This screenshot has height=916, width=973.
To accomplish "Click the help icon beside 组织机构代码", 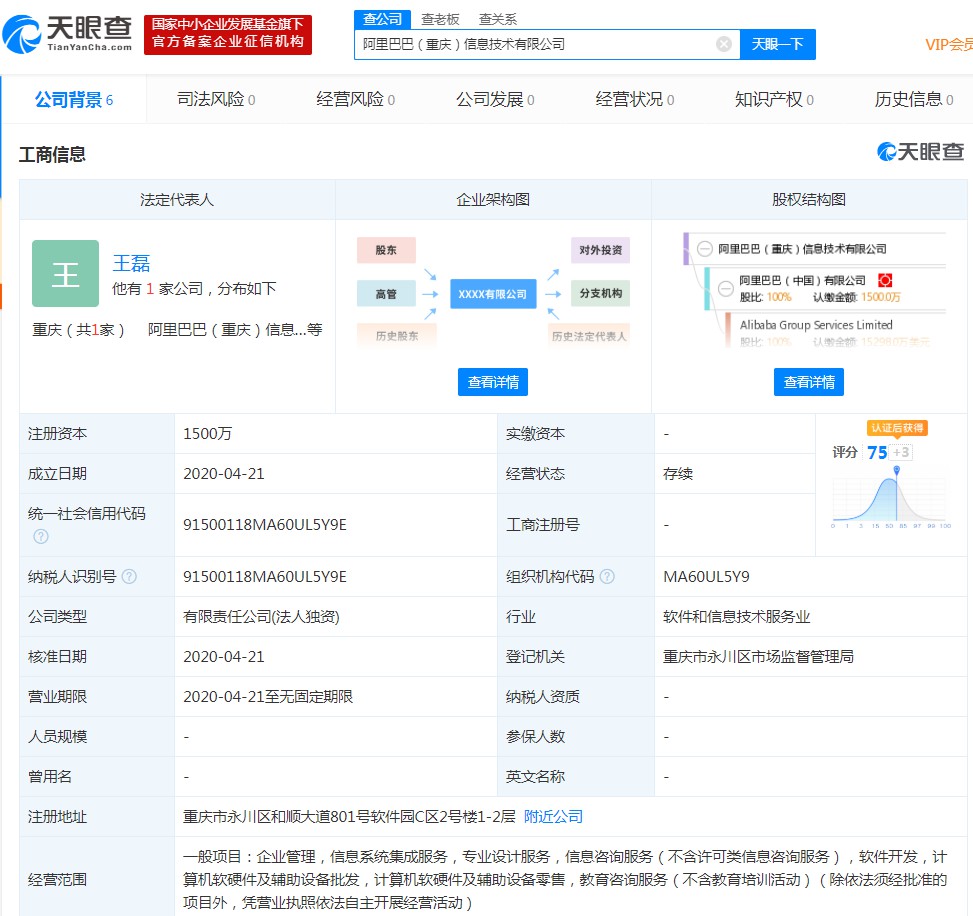I will coord(607,577).
